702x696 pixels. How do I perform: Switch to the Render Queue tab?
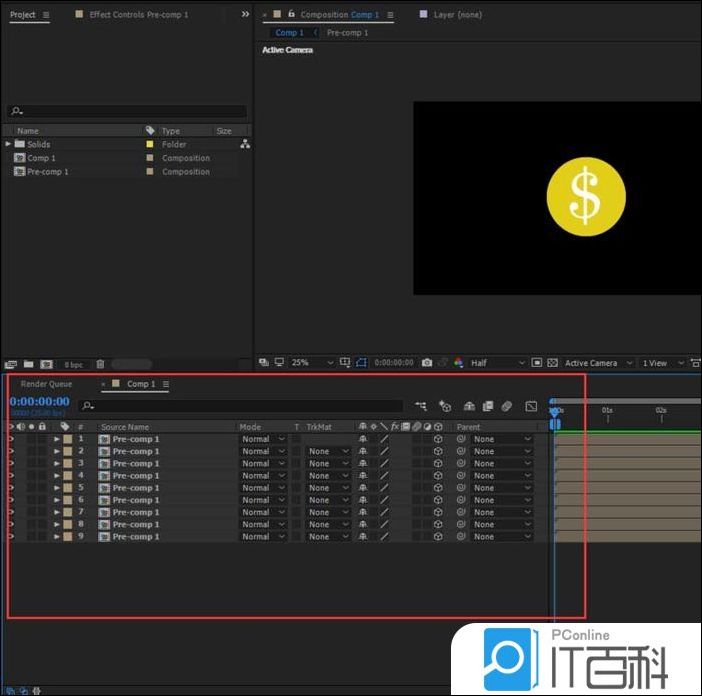(46, 384)
